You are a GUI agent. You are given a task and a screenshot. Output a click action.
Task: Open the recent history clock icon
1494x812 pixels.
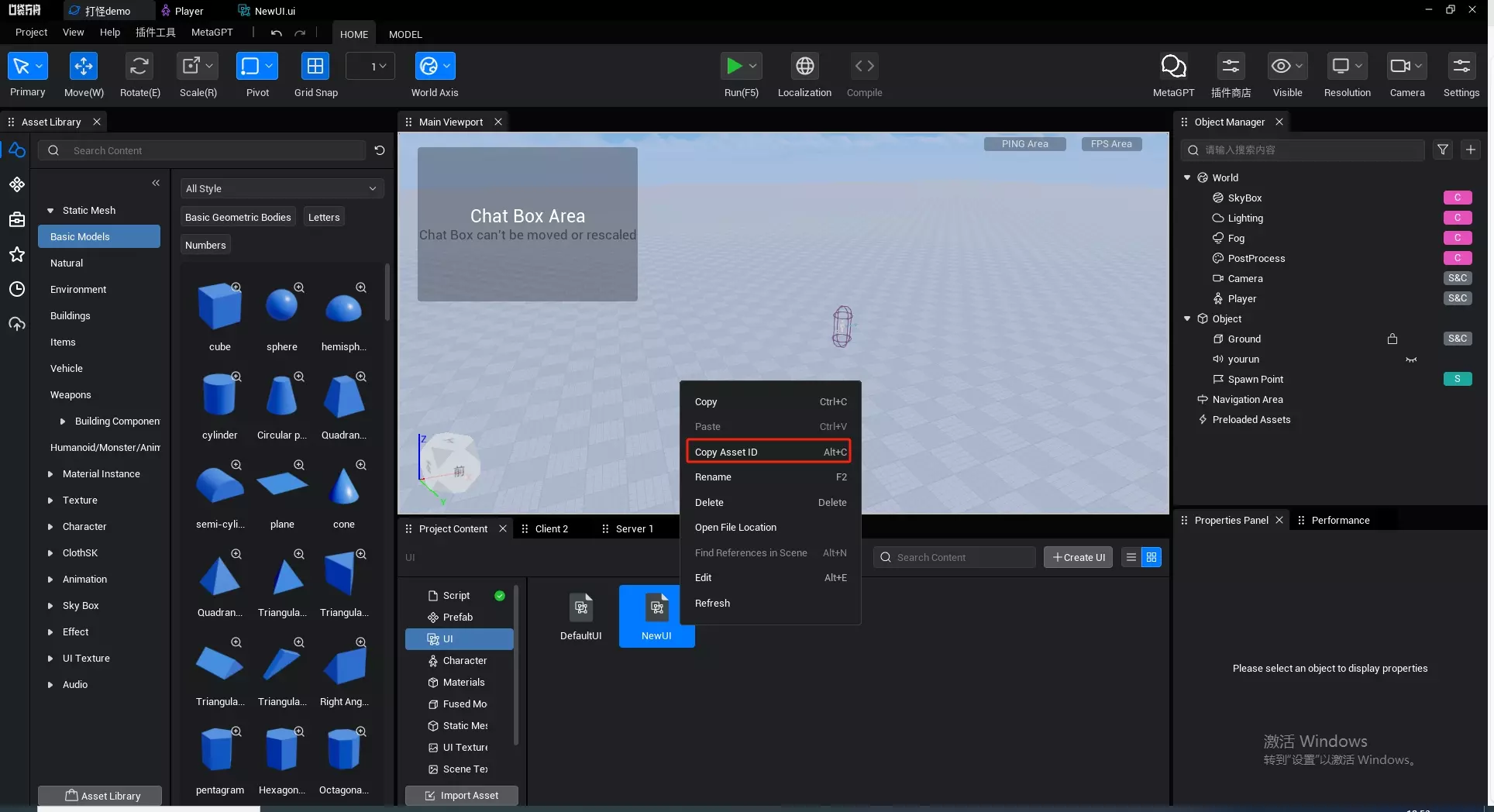click(x=17, y=289)
